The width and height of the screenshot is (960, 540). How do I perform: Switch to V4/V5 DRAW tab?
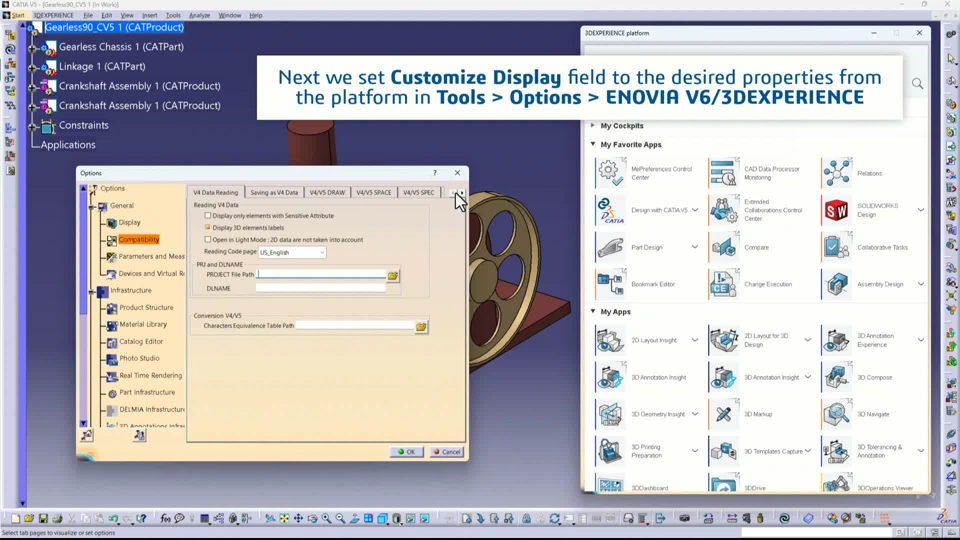pyautogui.click(x=327, y=192)
